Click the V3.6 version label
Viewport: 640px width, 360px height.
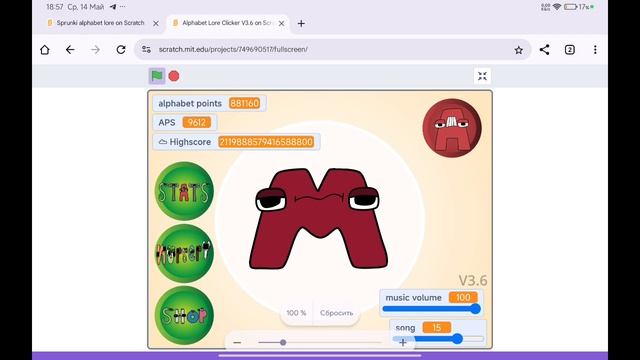coord(473,280)
